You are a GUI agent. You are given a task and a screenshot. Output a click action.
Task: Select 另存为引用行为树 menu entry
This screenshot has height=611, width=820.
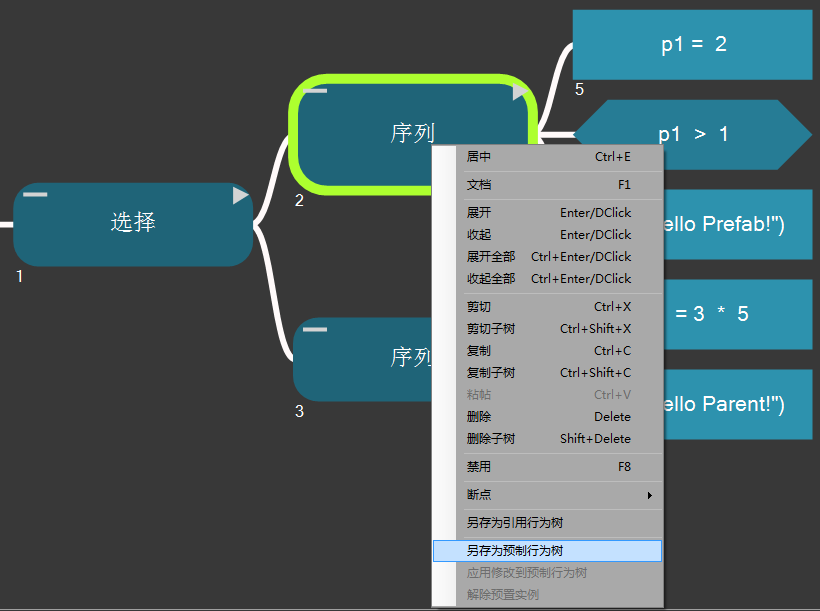point(548,523)
